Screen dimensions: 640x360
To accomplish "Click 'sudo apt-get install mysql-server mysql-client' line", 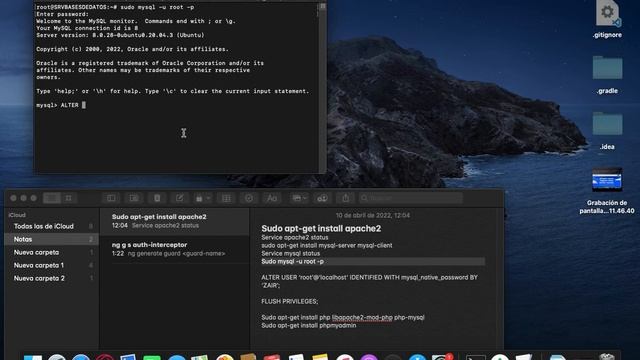I will [x=327, y=245].
